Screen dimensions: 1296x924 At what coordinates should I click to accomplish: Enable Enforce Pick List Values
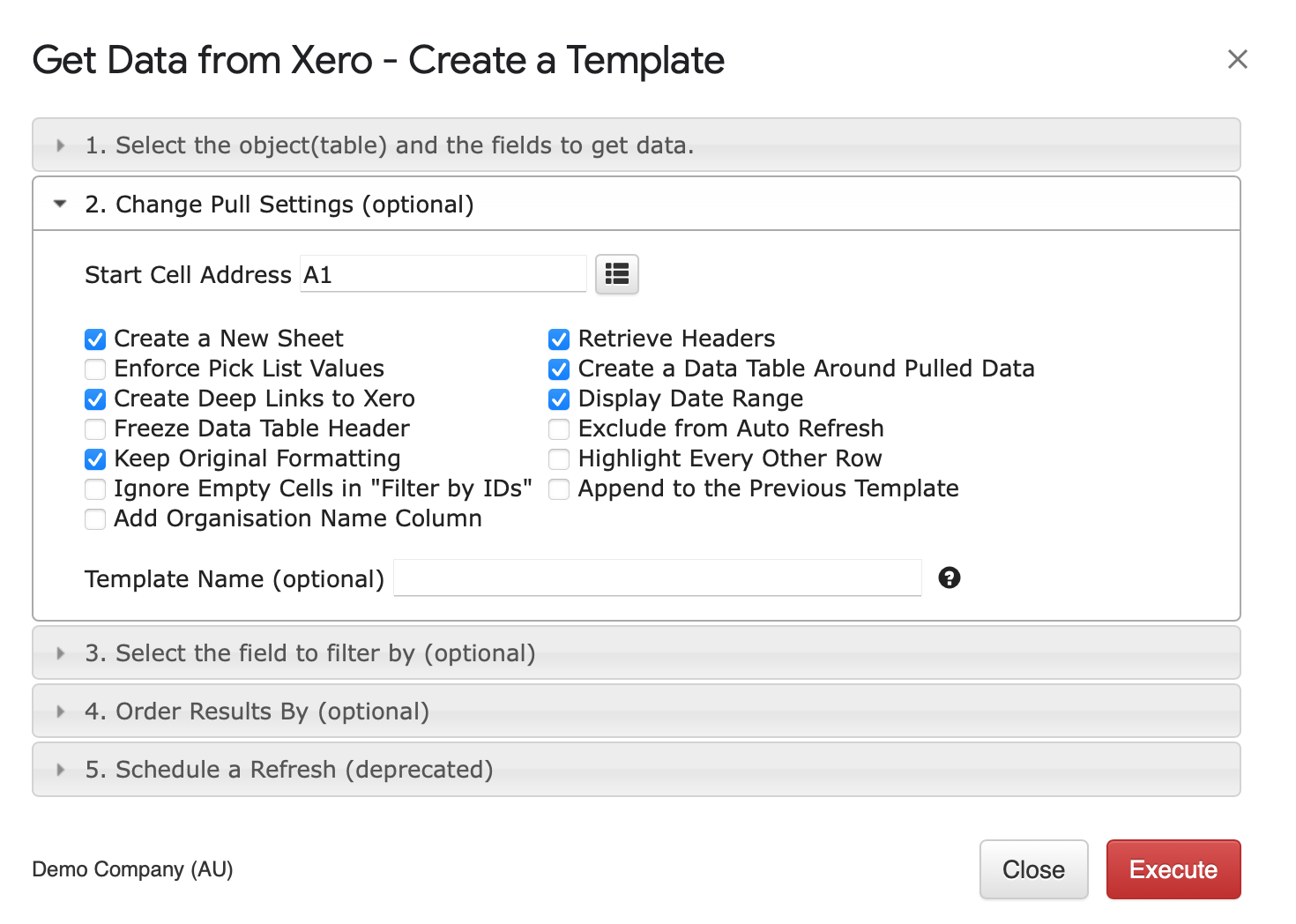point(95,369)
